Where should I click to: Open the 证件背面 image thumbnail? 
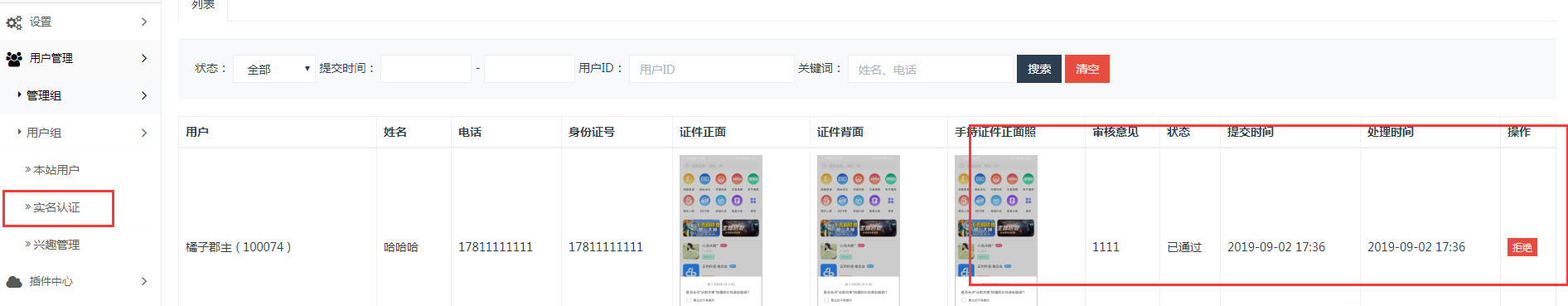click(858, 231)
